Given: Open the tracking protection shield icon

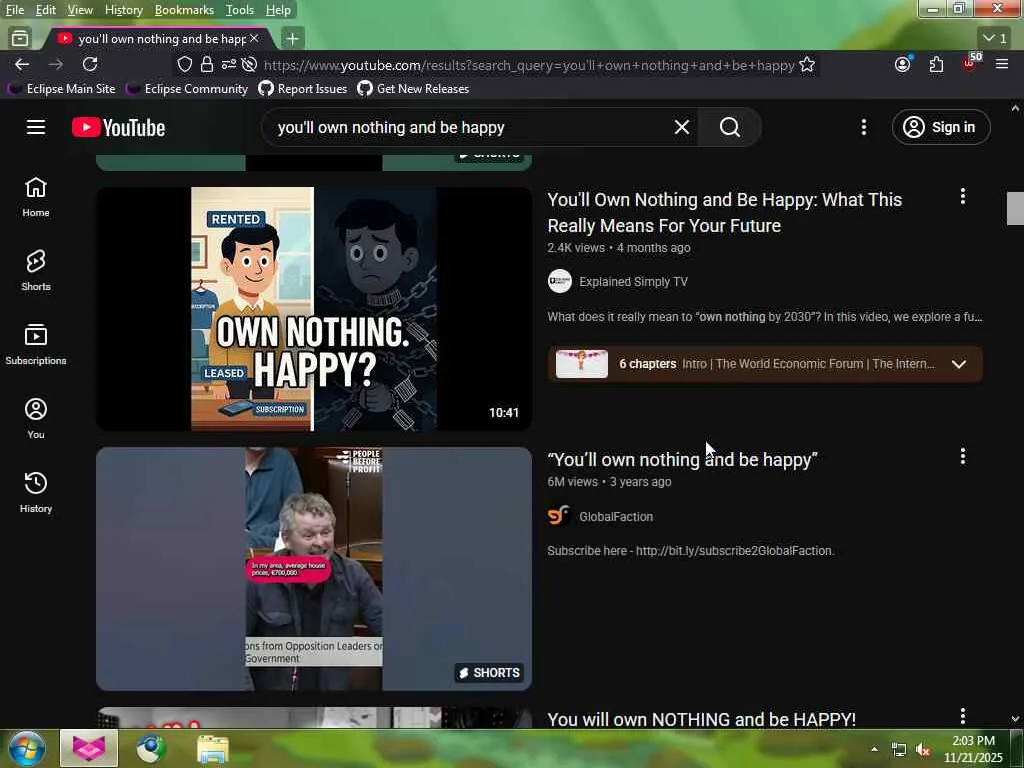Looking at the screenshot, I should [185, 64].
